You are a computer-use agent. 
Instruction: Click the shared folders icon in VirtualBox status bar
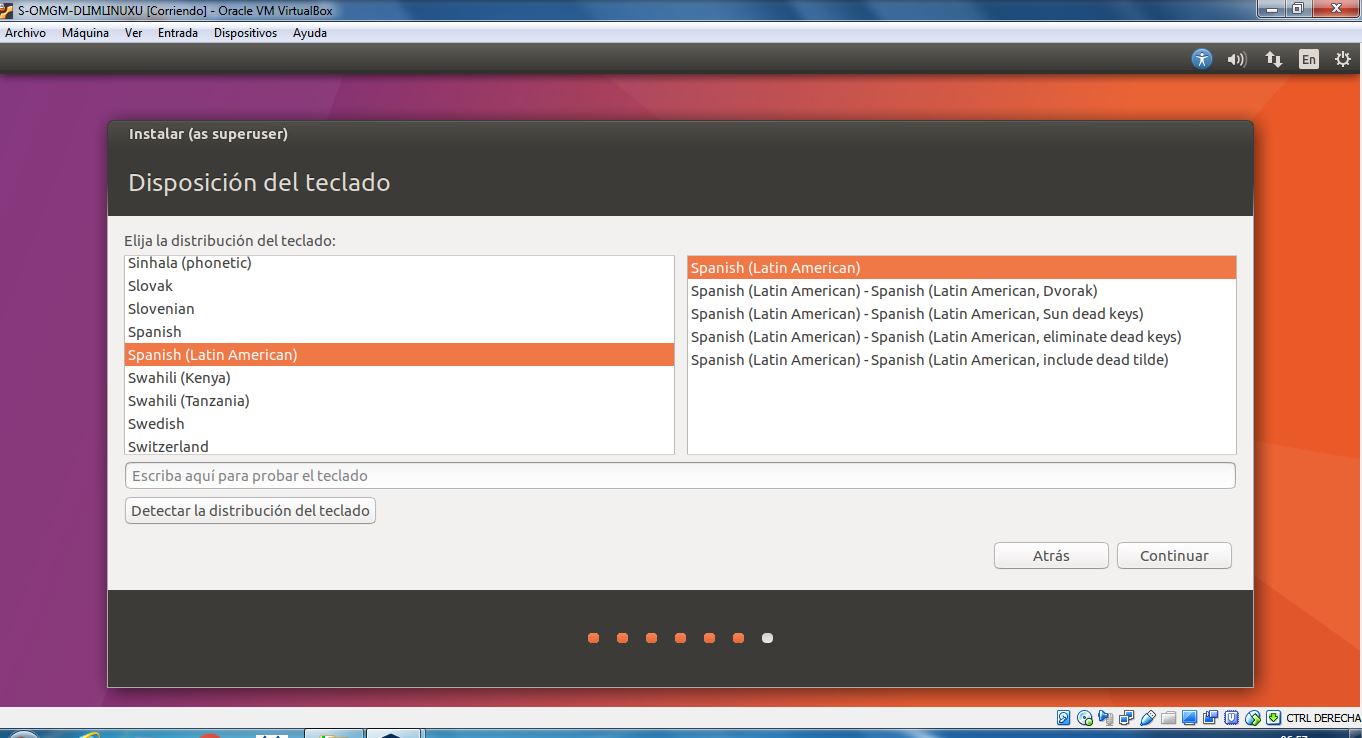(x=1170, y=717)
